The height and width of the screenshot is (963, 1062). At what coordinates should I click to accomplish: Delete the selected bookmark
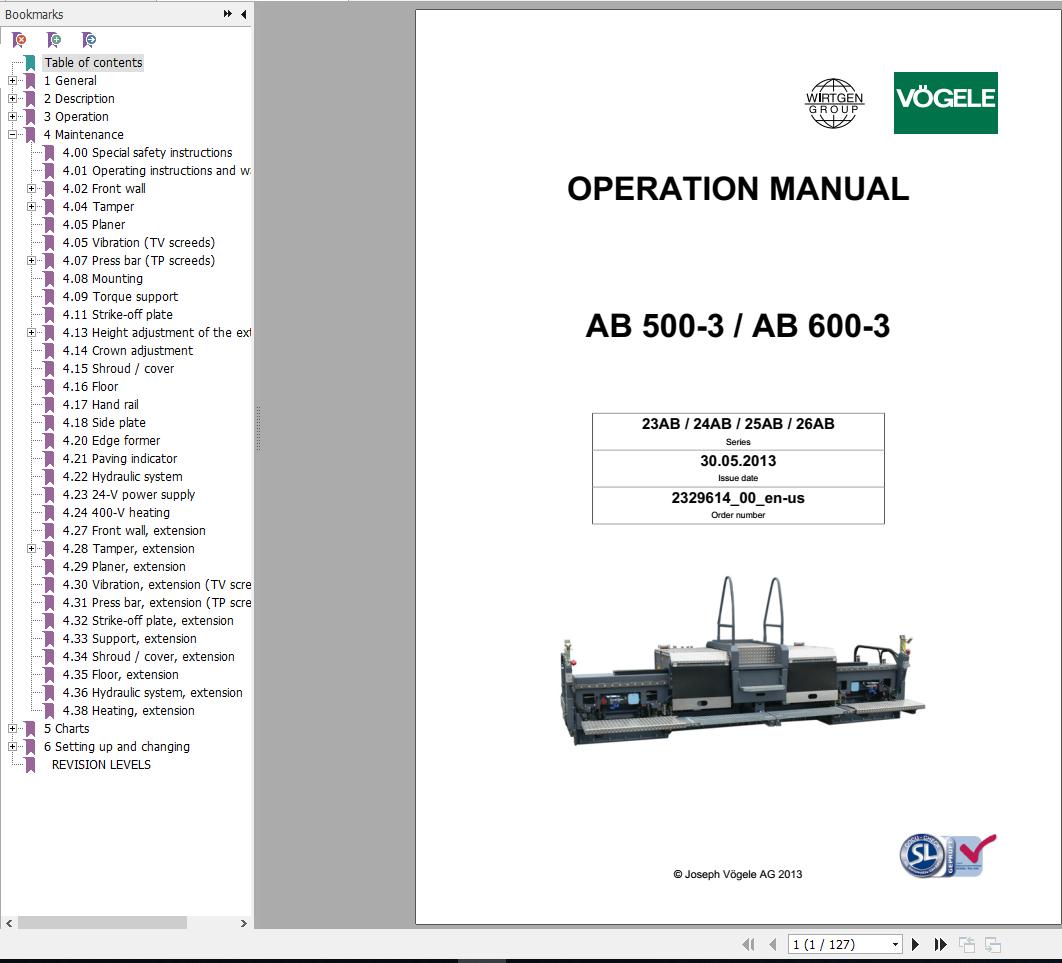click(x=17, y=40)
